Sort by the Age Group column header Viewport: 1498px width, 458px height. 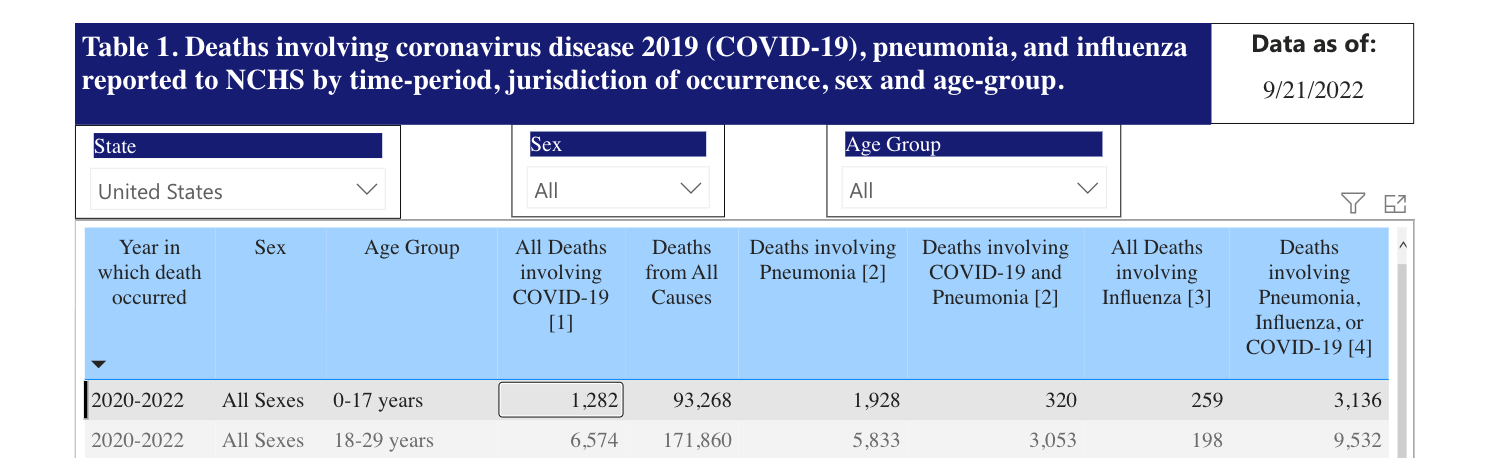coord(411,248)
